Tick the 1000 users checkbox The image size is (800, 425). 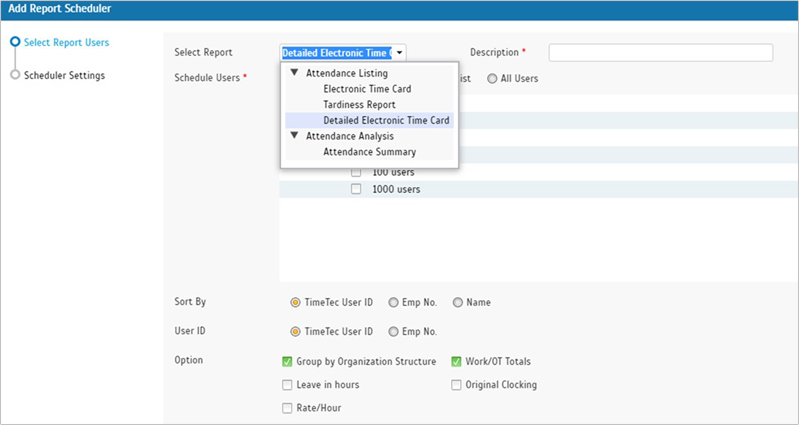[356, 189]
